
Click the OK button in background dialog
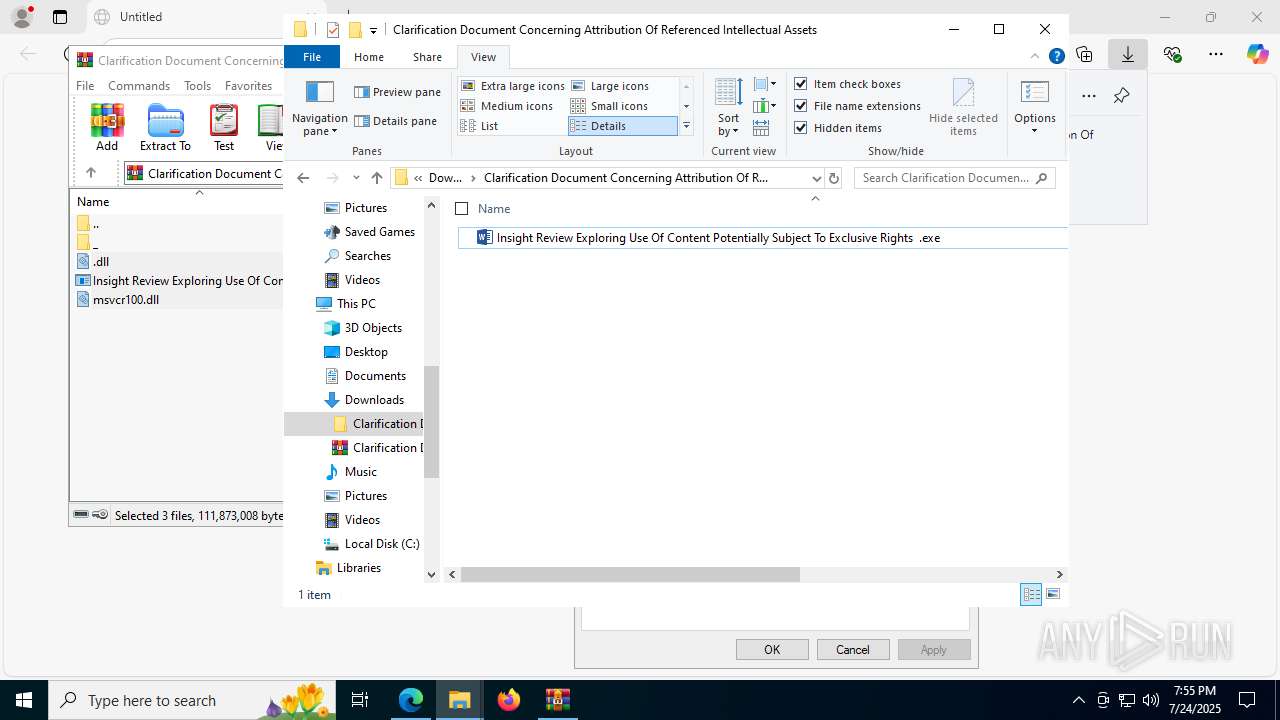pos(772,649)
